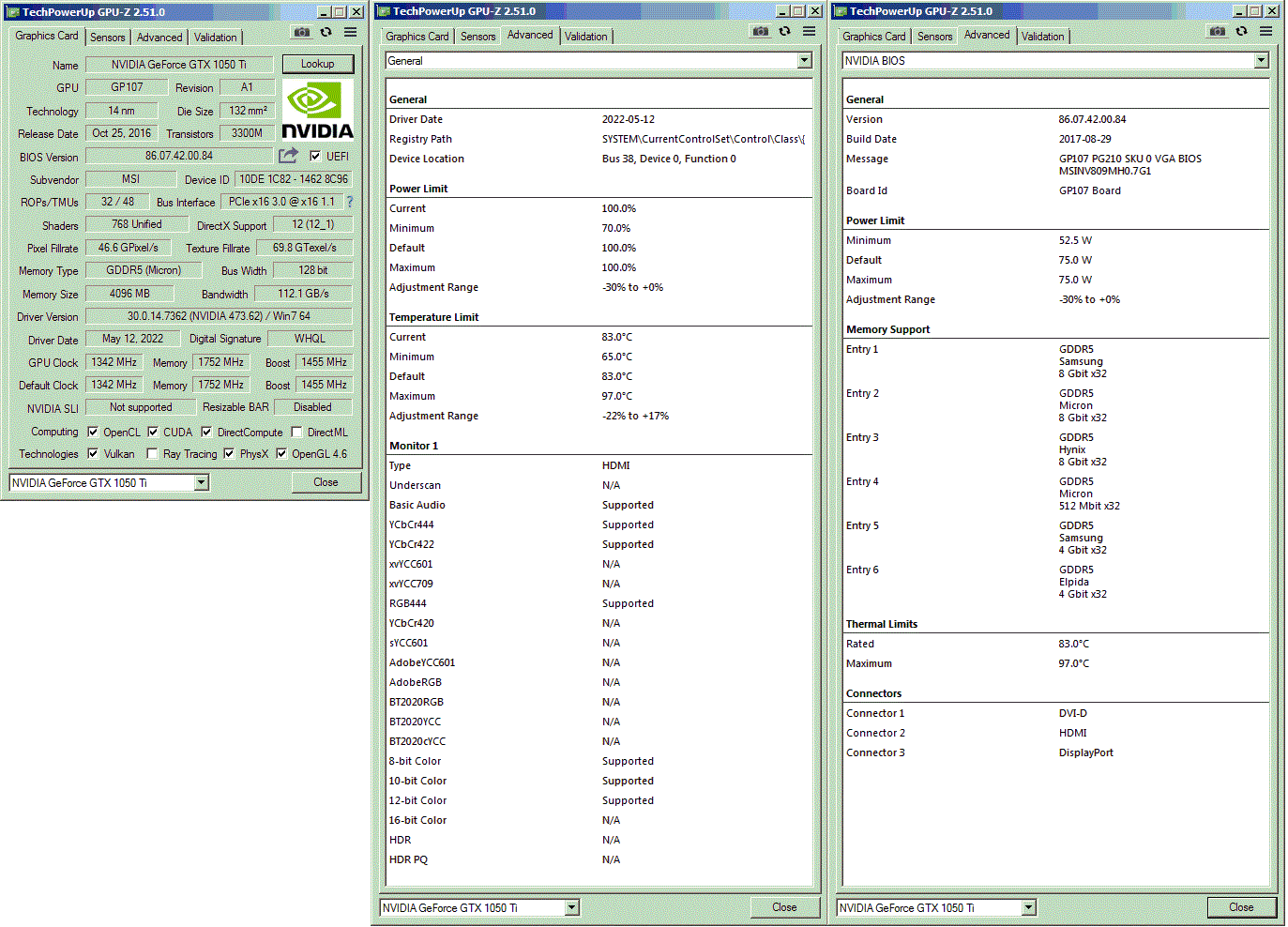Open the General category dropdown in middle window
1288x927 pixels.
tap(804, 60)
